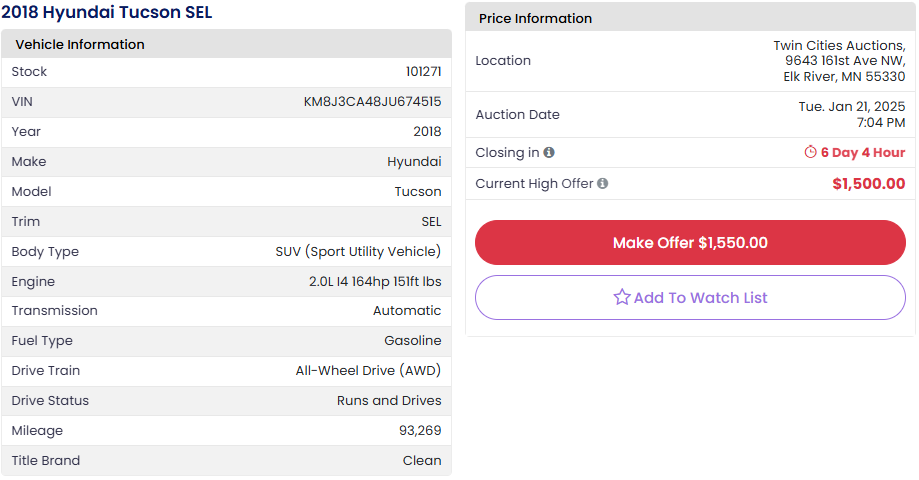Image resolution: width=919 pixels, height=480 pixels.
Task: Click the $1,500.00 current high offer amount
Action: (868, 184)
